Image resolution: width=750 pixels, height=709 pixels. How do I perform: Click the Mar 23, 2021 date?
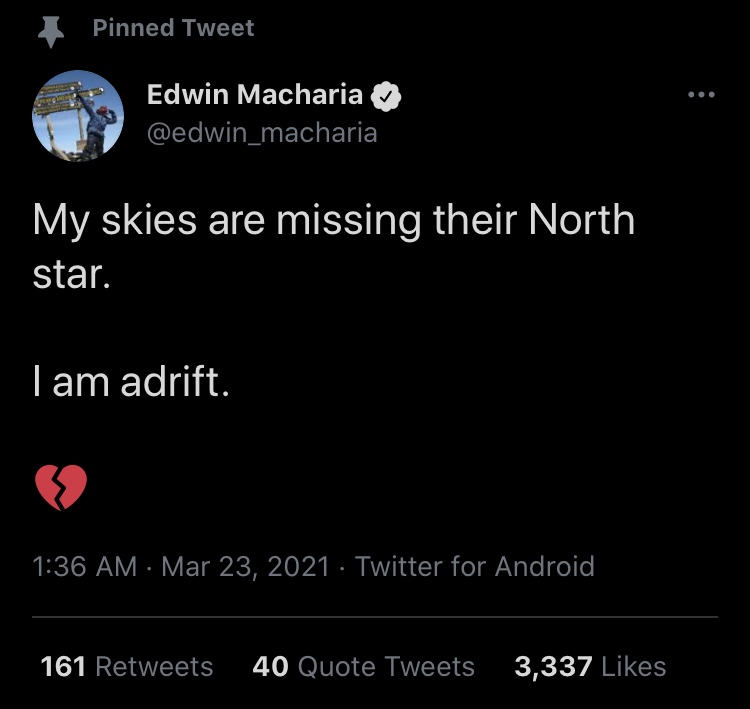(245, 566)
